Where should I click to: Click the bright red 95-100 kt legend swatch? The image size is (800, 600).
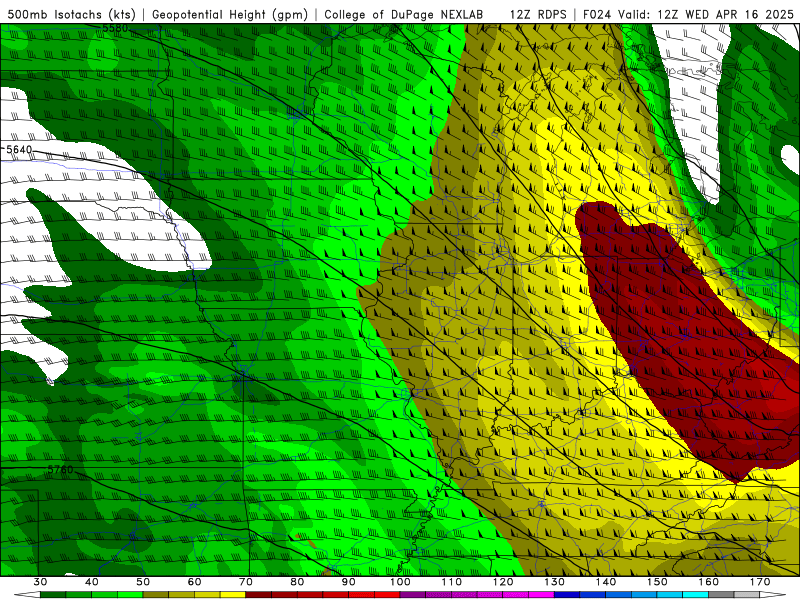pyautogui.click(x=387, y=595)
